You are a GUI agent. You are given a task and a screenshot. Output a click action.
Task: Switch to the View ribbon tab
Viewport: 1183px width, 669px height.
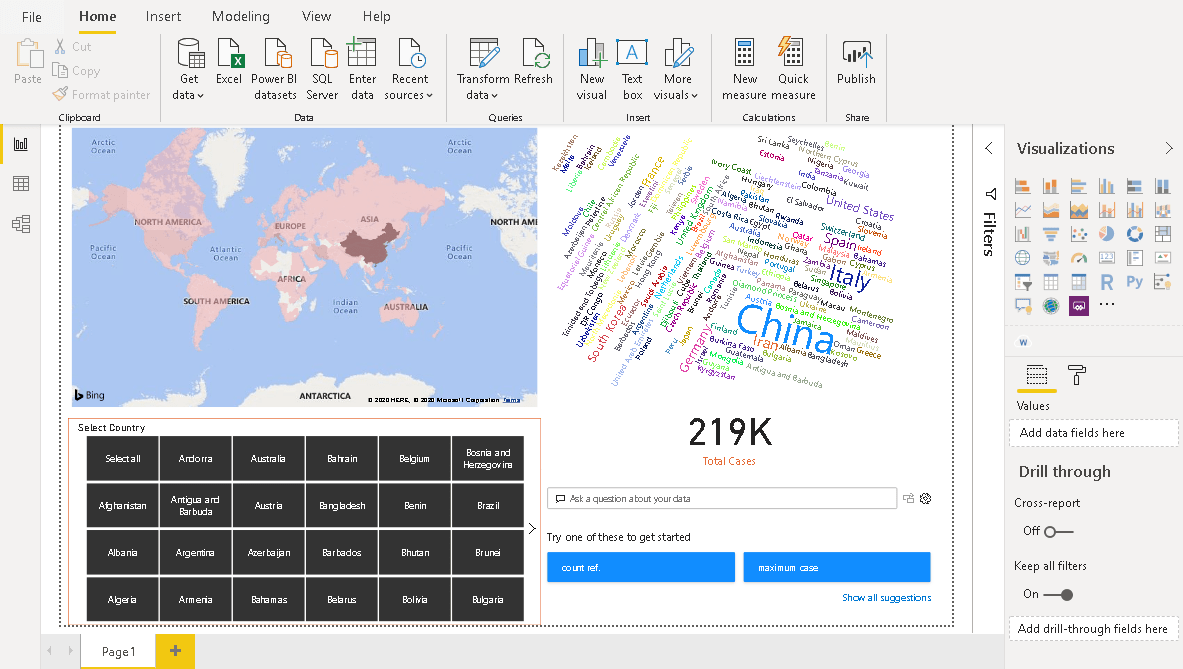tap(316, 17)
